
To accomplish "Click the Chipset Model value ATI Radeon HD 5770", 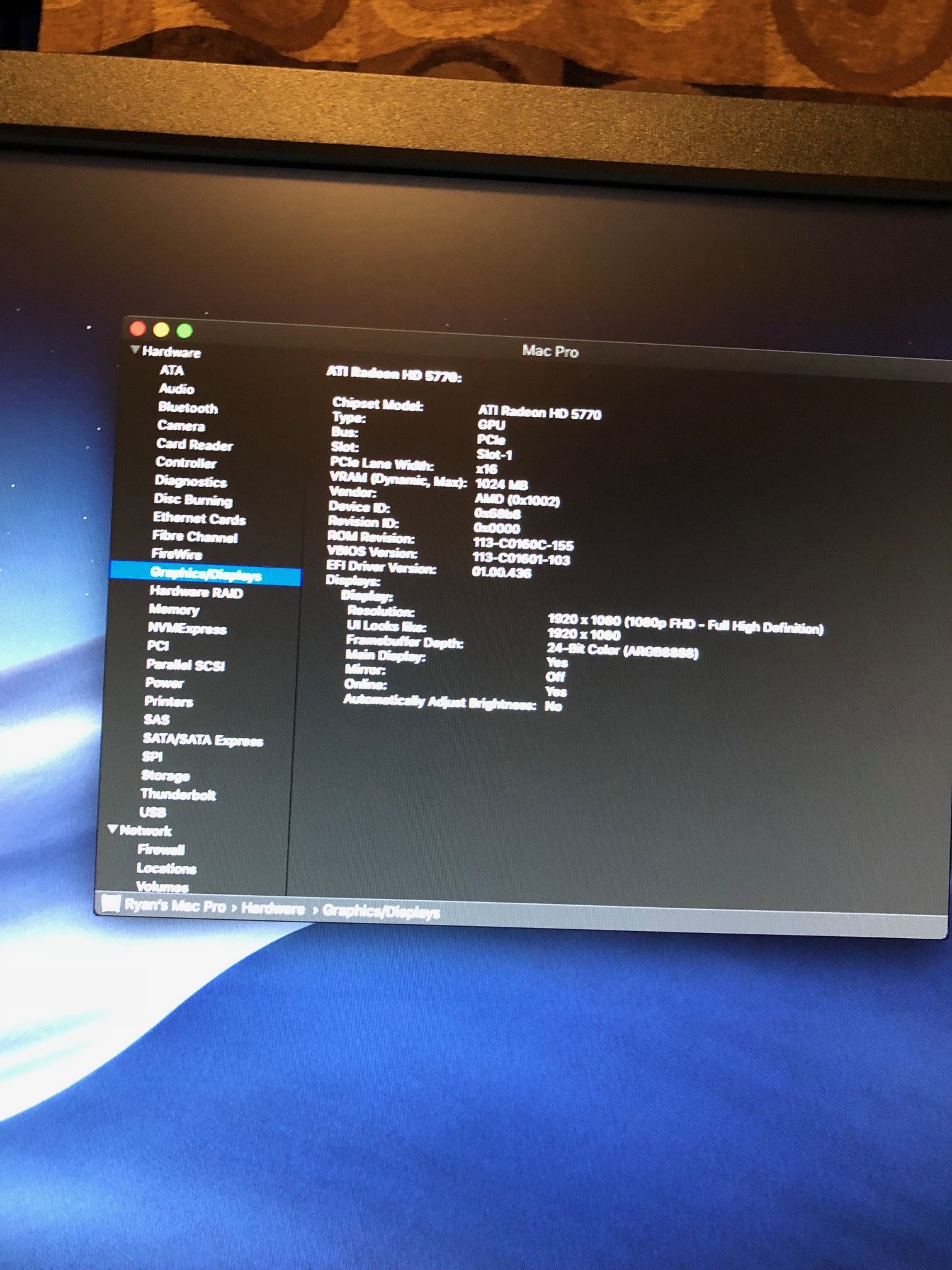I will [x=540, y=413].
